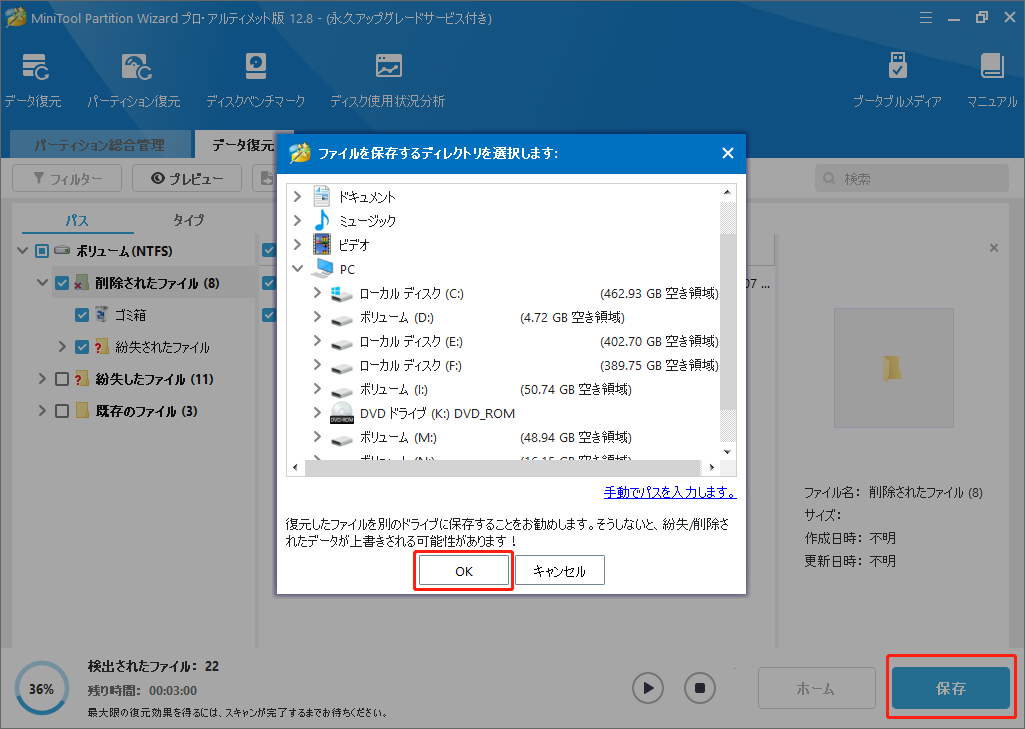Click the 削除されたファイル folder icon

coord(81,283)
